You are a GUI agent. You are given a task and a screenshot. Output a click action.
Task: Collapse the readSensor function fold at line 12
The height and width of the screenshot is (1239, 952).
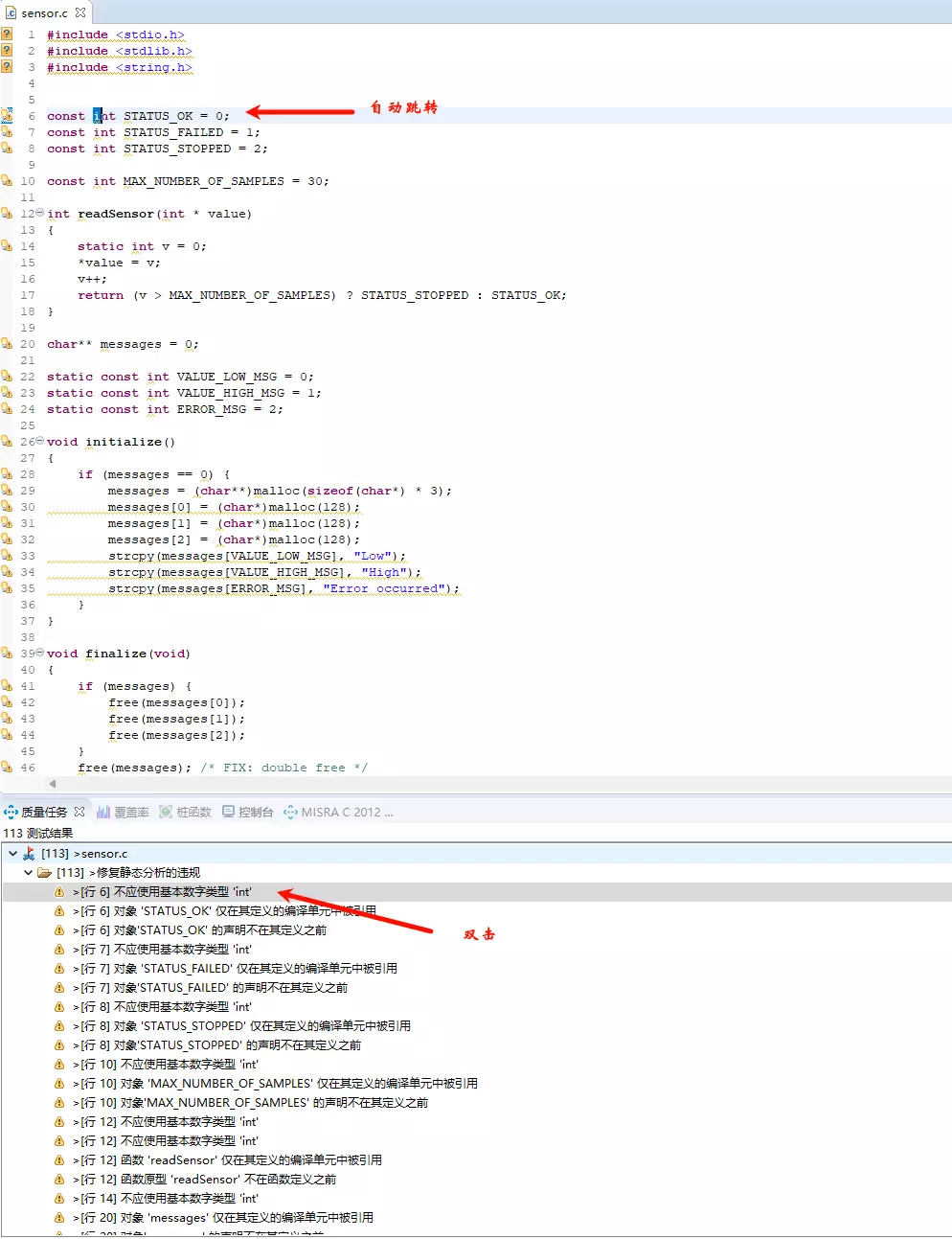coord(39,213)
